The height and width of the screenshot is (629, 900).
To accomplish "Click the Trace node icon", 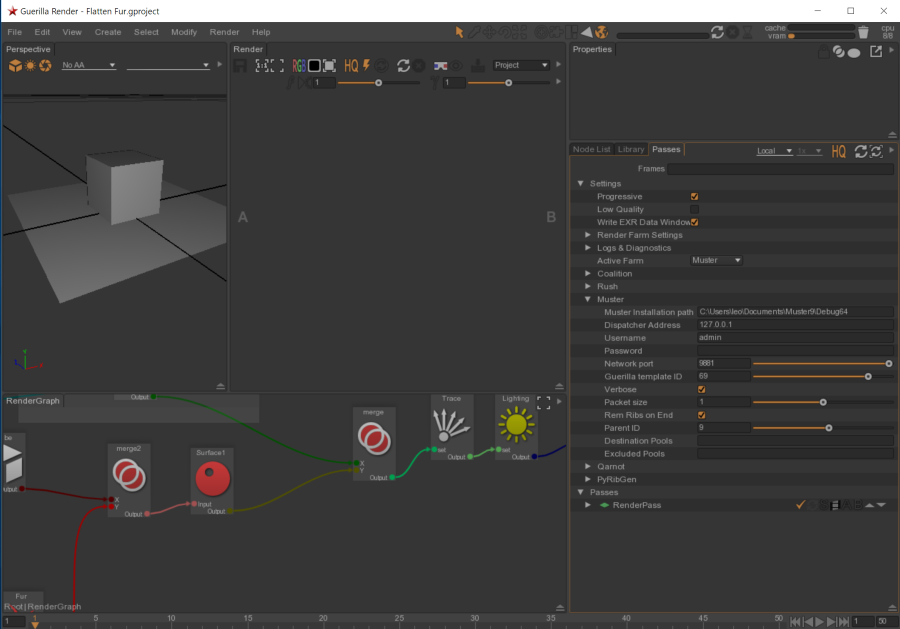I will (451, 425).
